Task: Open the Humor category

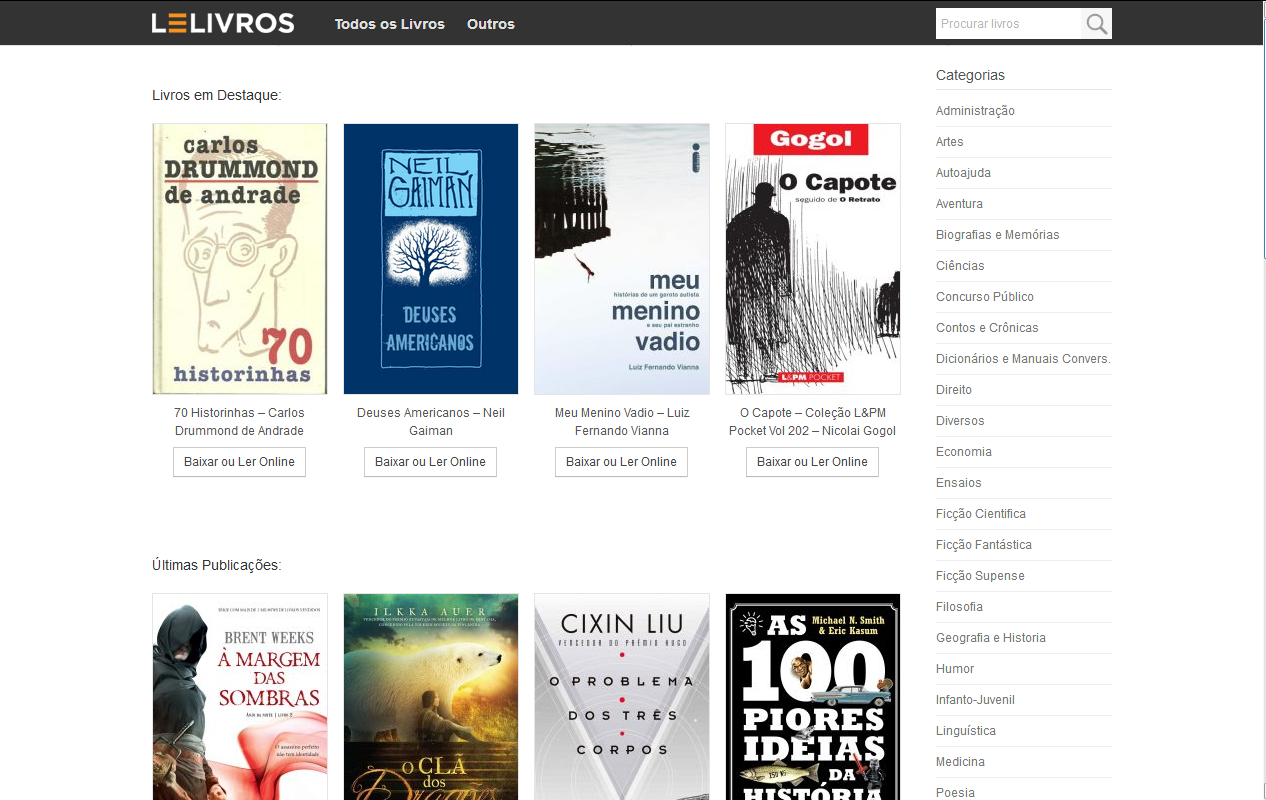Action: point(955,668)
